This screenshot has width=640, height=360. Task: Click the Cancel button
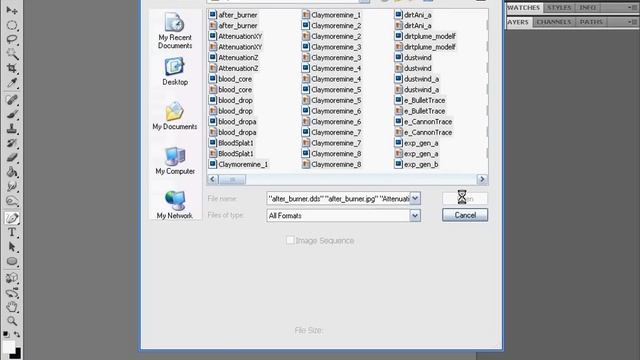click(x=465, y=215)
